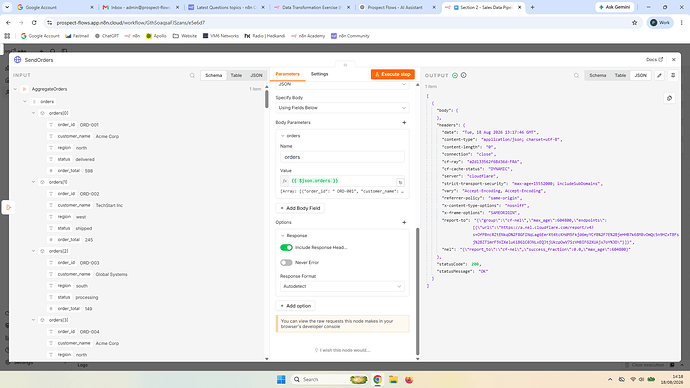Open a new browser tab
Image resolution: width=690 pixels, height=388 pixels.
pyautogui.click(x=532, y=7)
